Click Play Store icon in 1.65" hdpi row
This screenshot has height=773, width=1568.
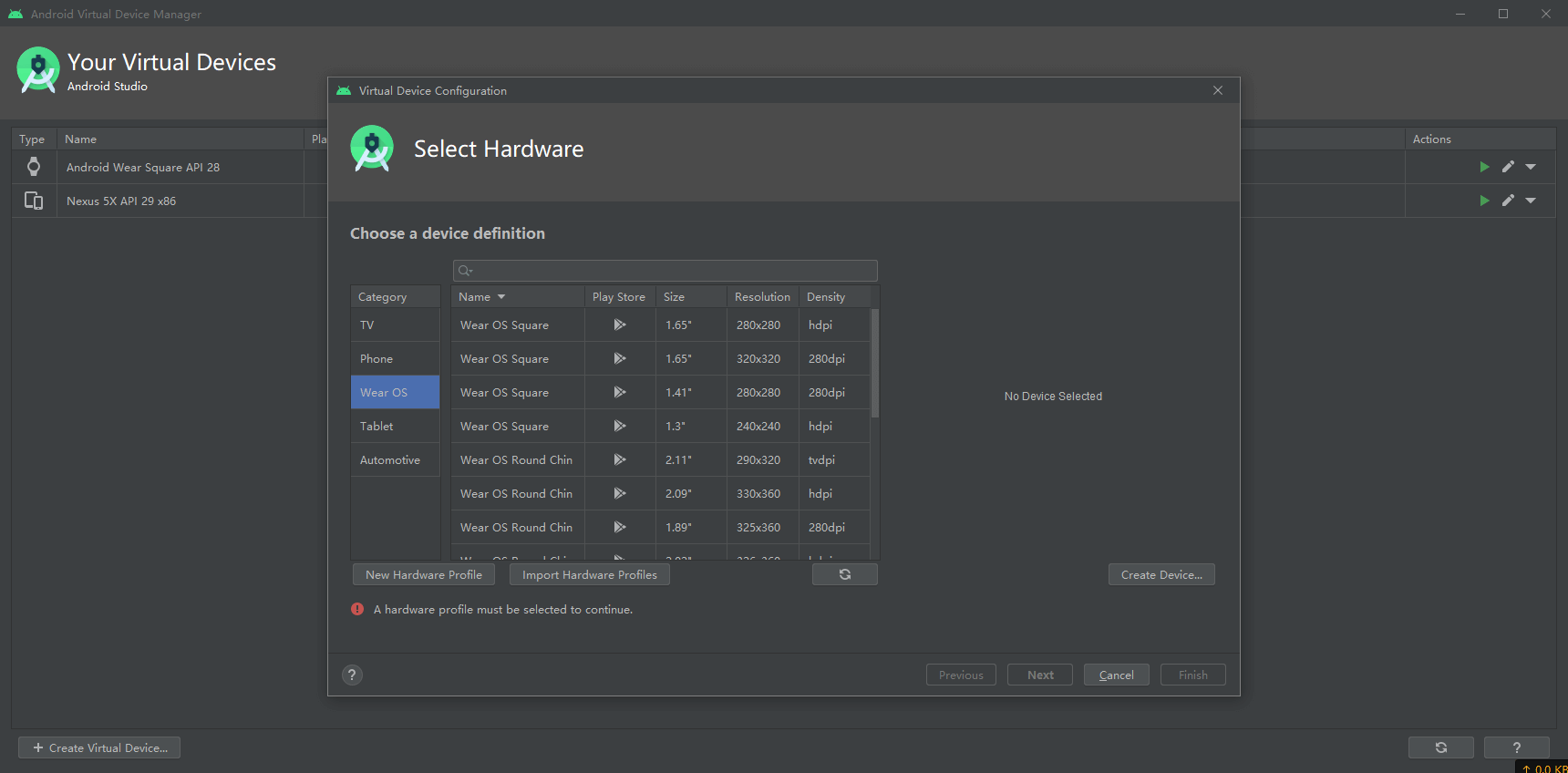coord(620,325)
